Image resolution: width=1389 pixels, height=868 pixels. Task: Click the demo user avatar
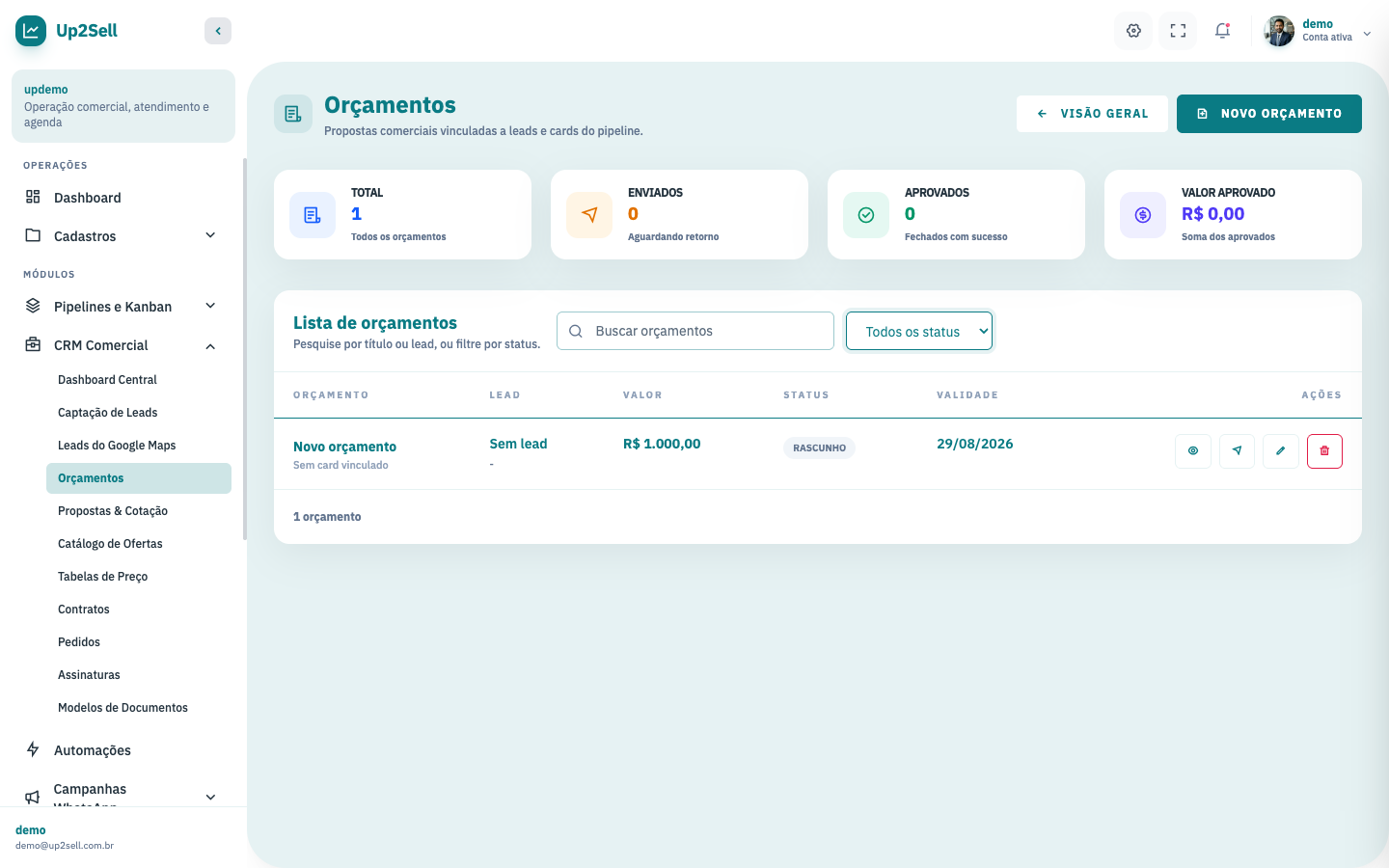(x=1279, y=31)
